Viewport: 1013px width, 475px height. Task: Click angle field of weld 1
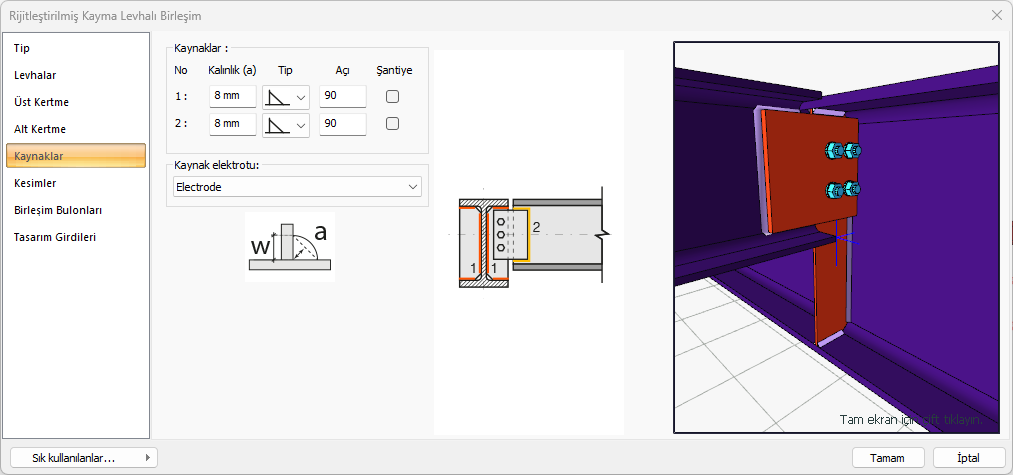click(342, 97)
